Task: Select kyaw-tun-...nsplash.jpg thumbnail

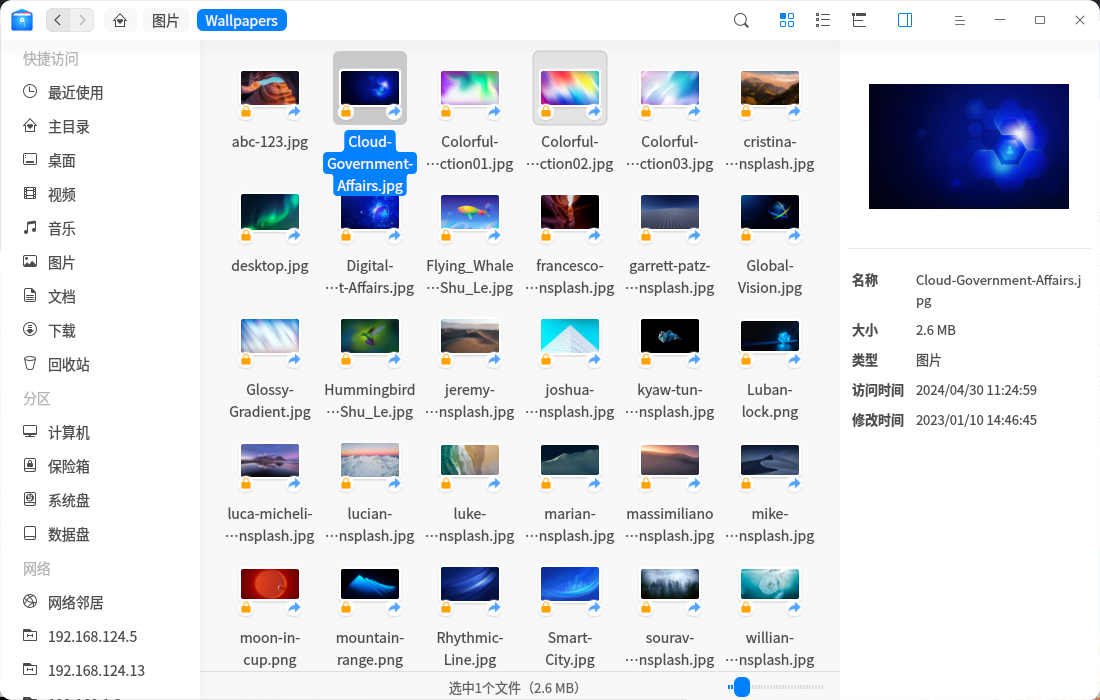Action: point(670,337)
